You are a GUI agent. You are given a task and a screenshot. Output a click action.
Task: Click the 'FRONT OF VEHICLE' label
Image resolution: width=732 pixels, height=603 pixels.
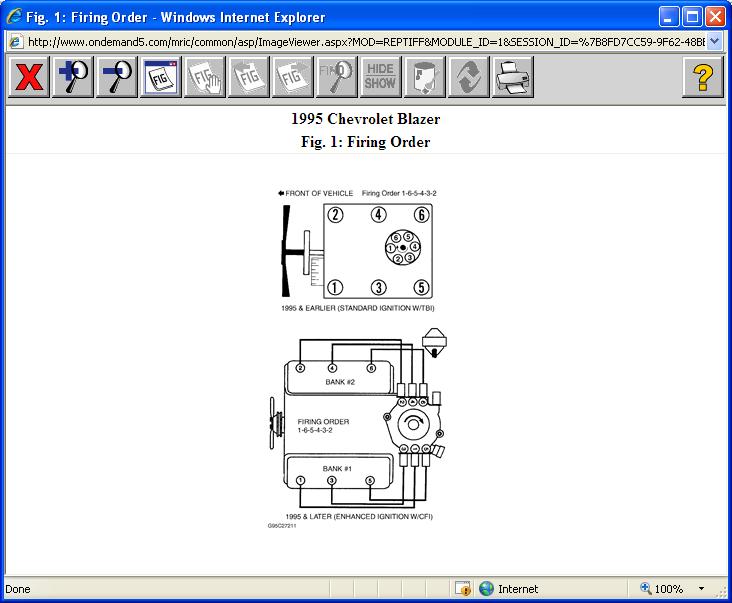(319, 193)
